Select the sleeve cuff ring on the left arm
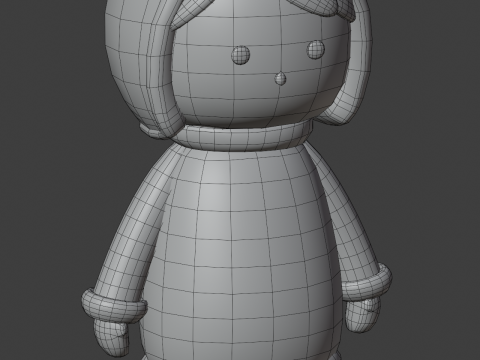Image resolution: width=480 pixels, height=360 pixels. point(114,306)
